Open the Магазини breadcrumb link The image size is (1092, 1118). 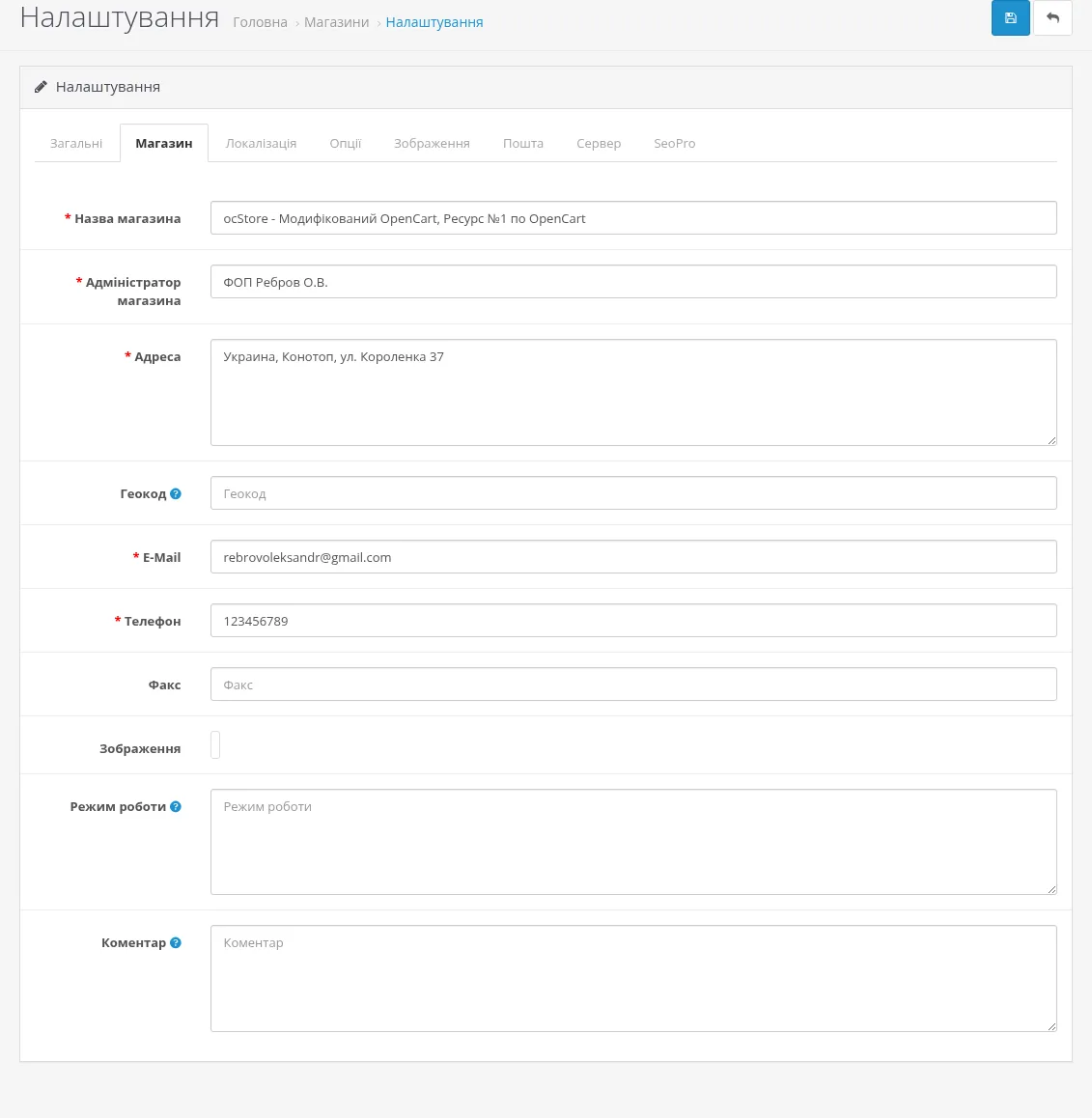337,22
